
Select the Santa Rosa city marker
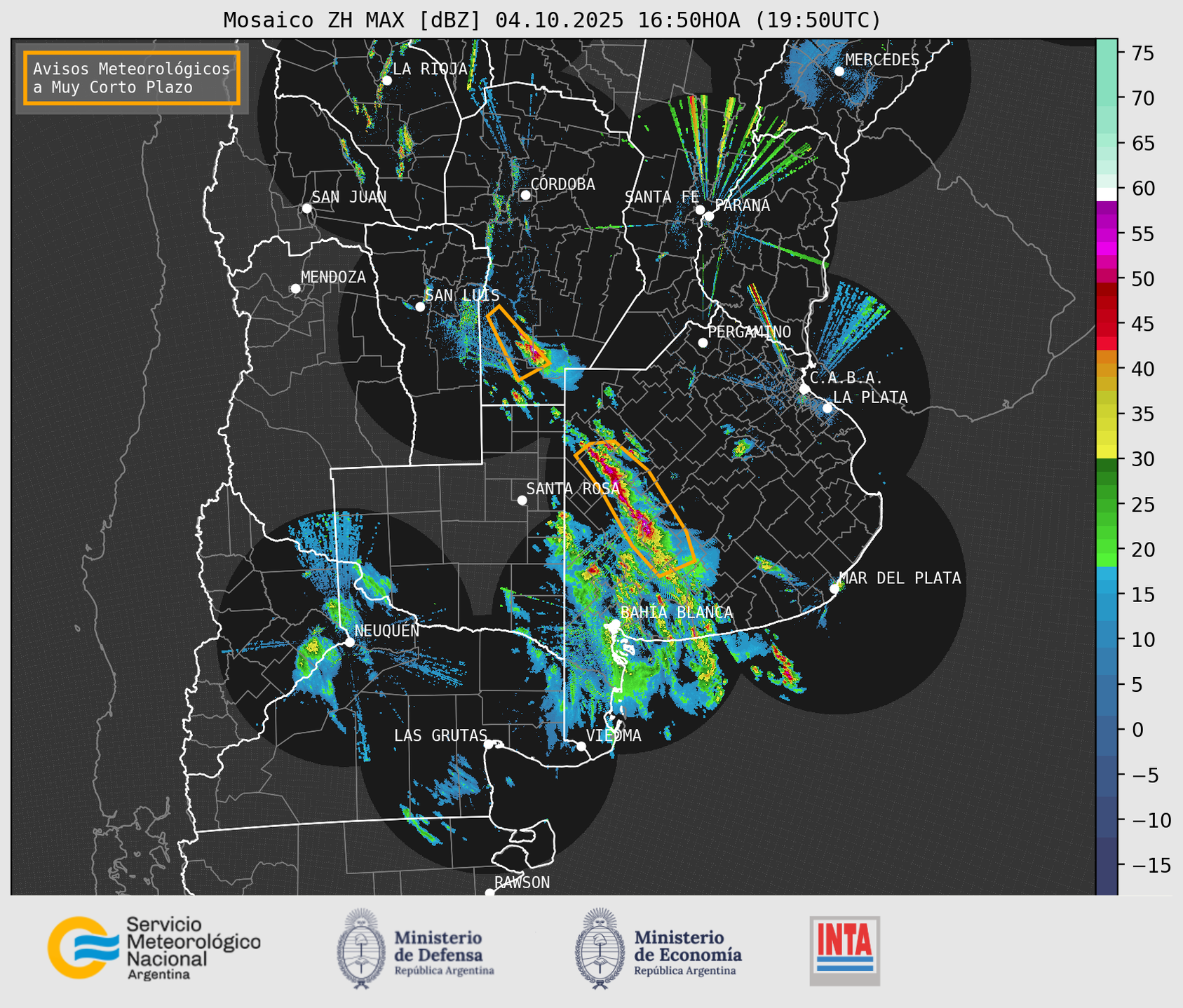pyautogui.click(x=522, y=500)
